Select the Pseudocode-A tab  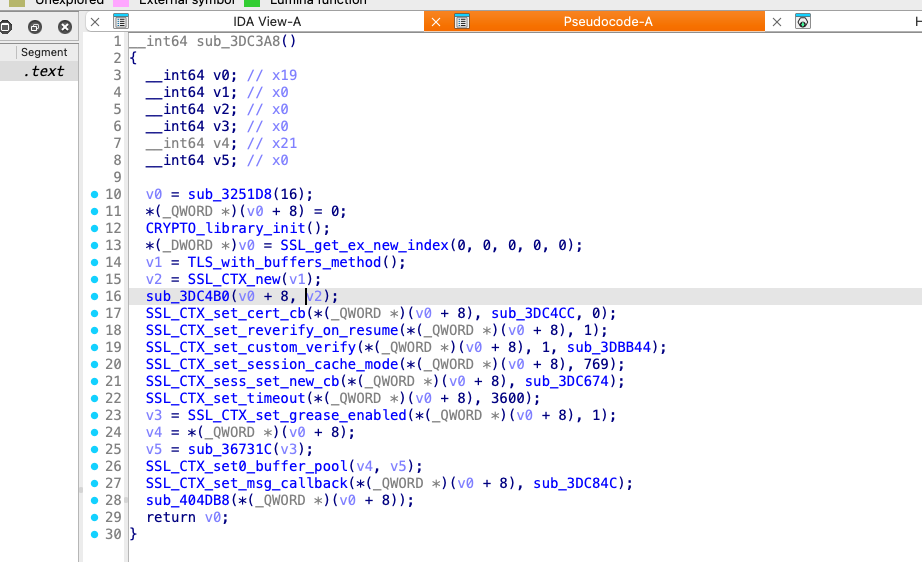607,22
